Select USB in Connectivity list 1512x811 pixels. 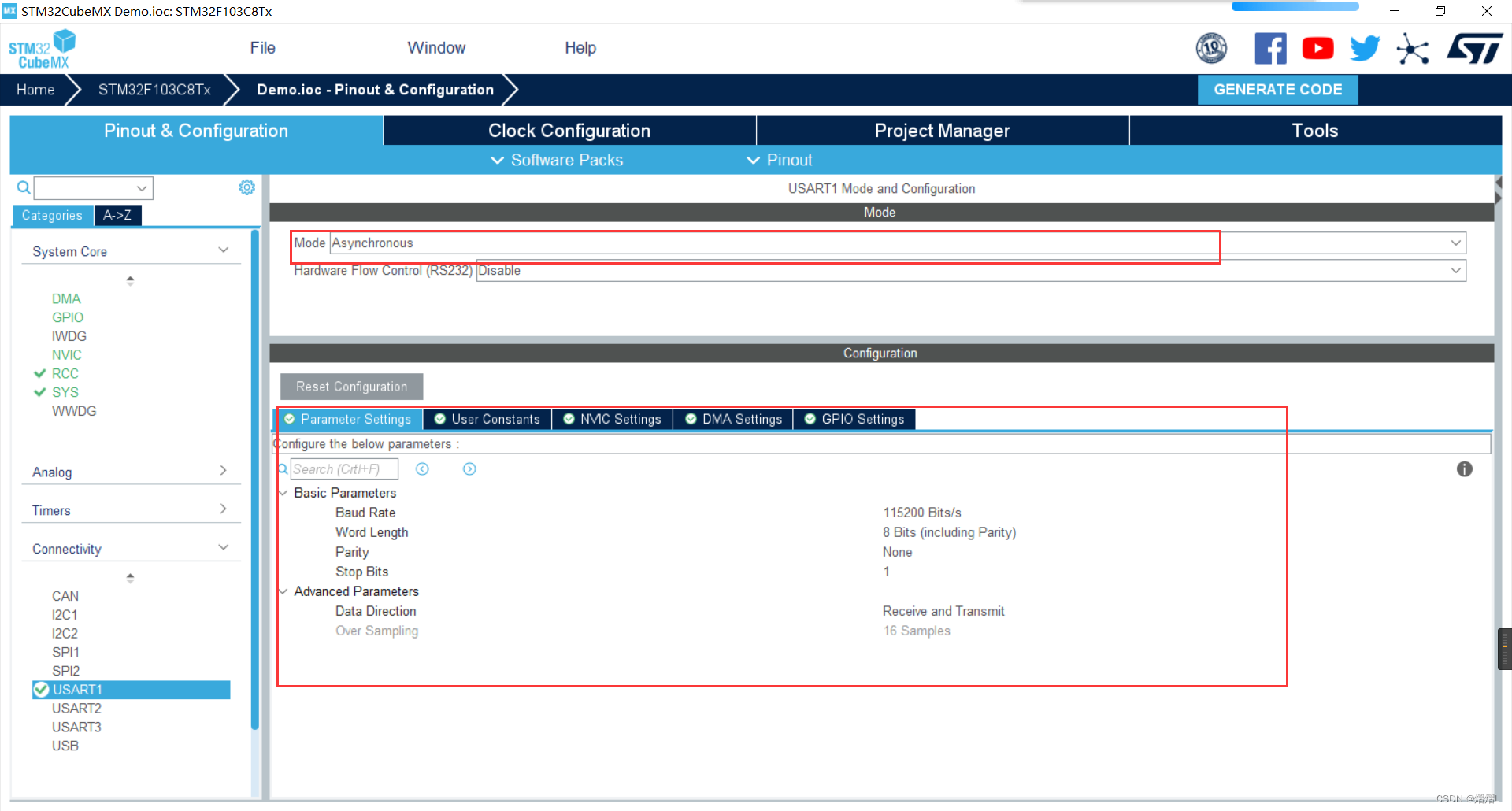click(x=65, y=746)
